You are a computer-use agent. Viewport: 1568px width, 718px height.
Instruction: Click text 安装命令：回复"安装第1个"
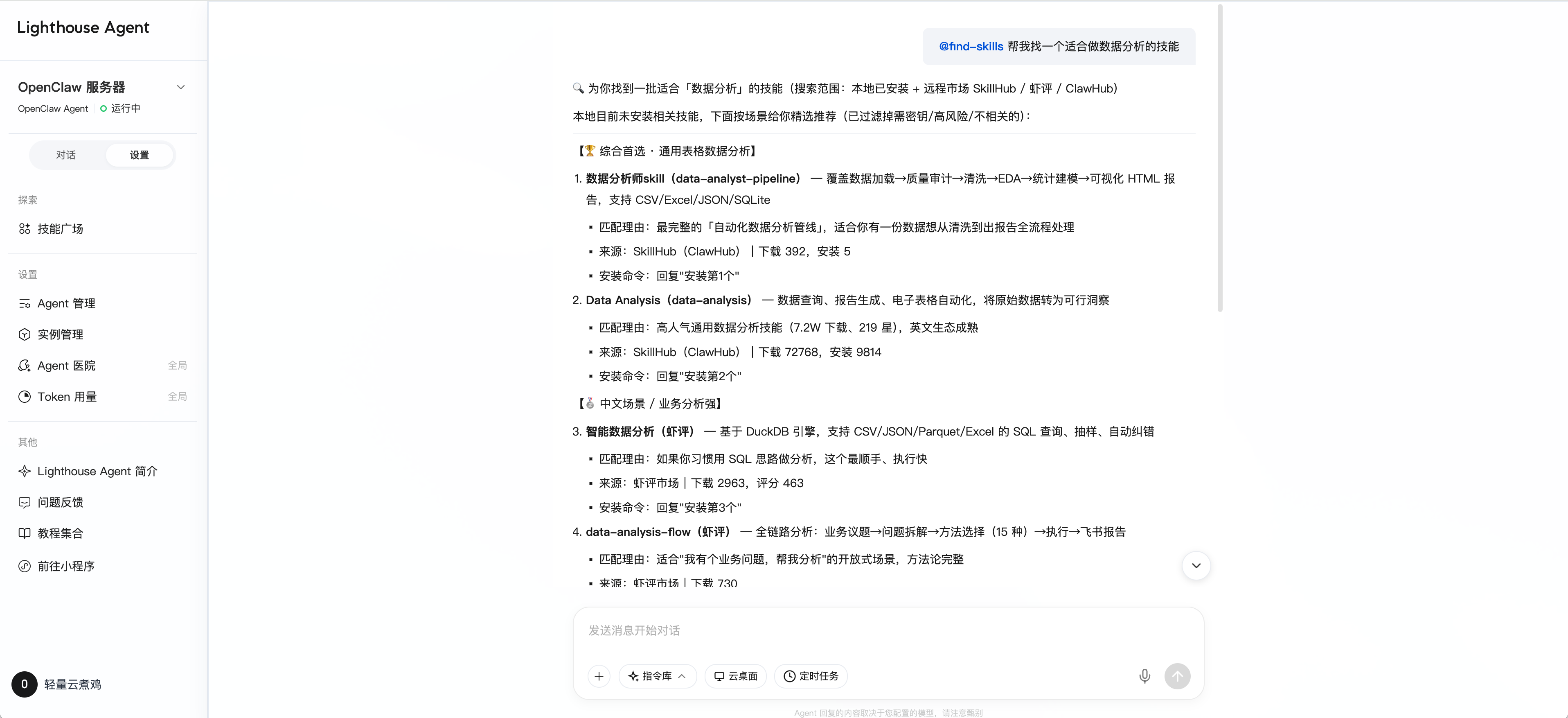[669, 276]
